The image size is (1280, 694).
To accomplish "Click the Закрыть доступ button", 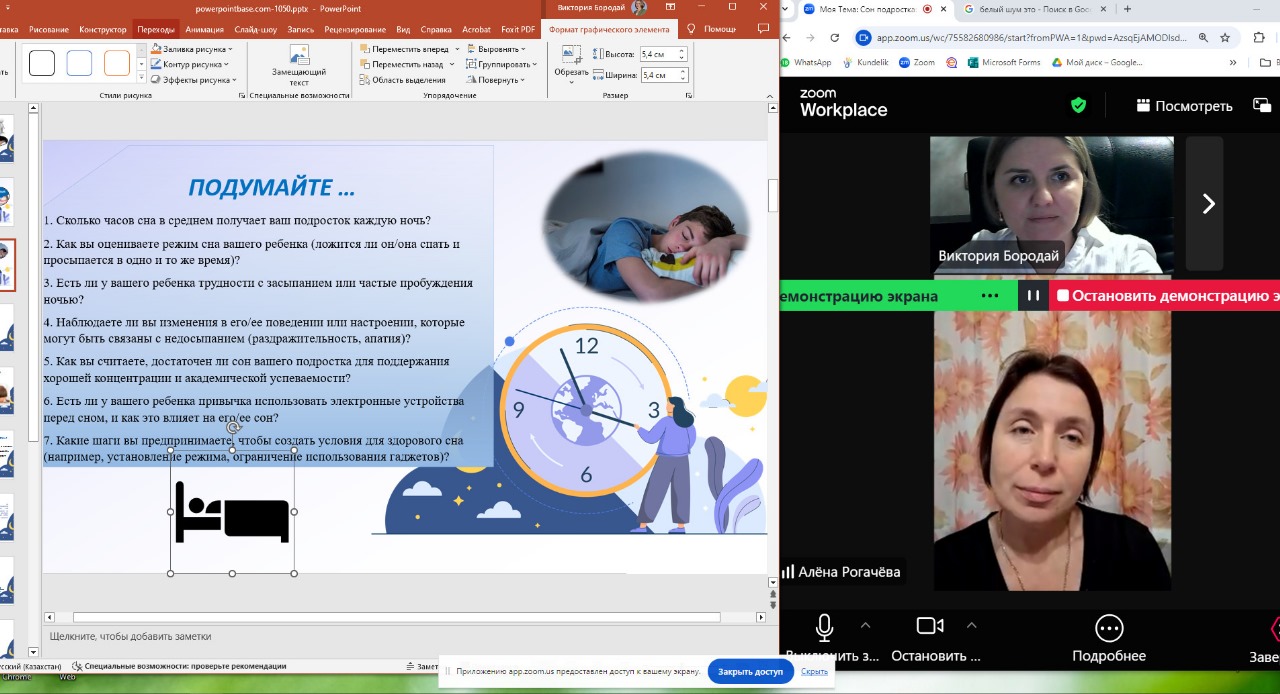I will pyautogui.click(x=750, y=672).
